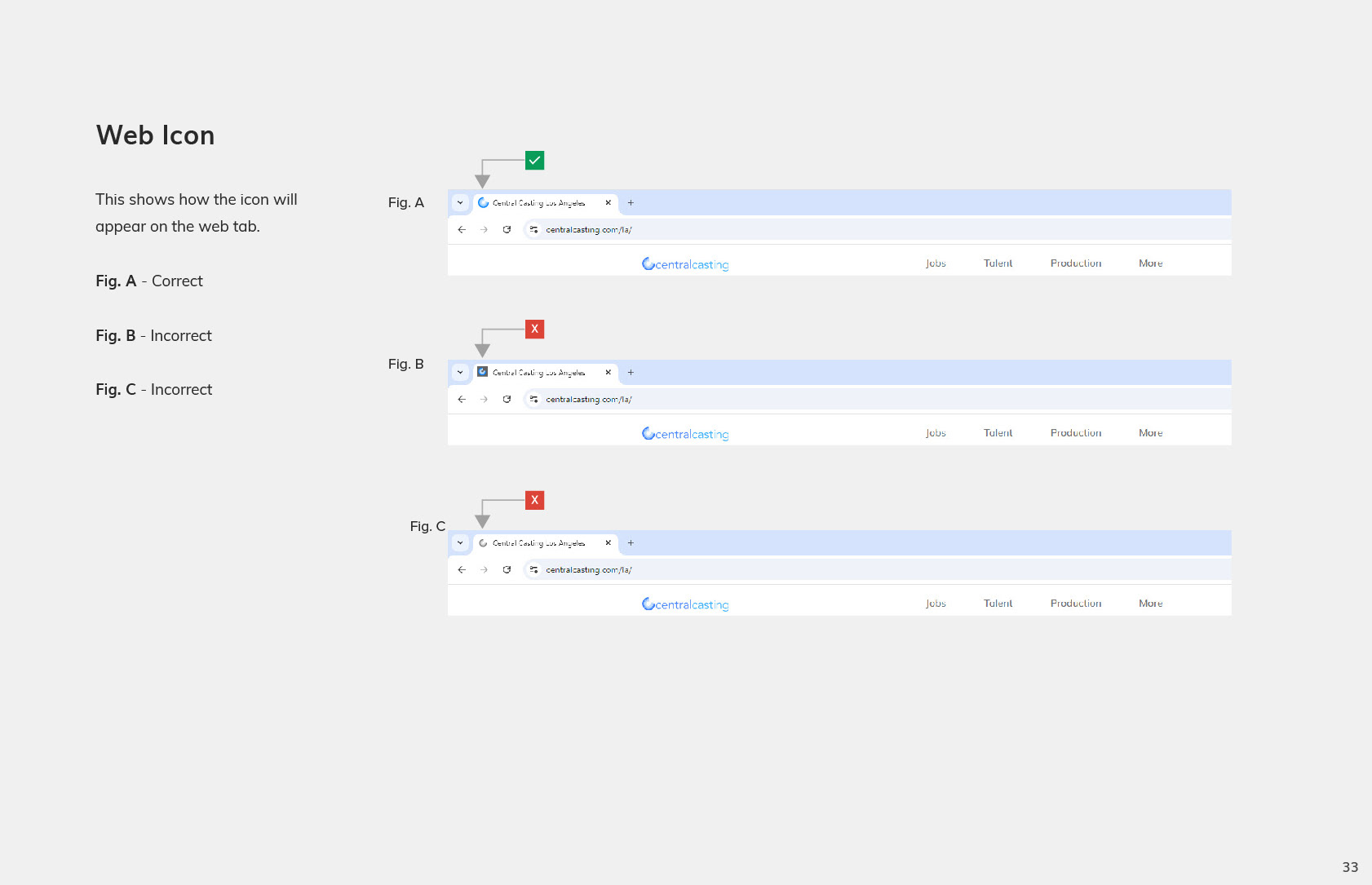Open the Talent menu in Fig. C page
1372x885 pixels.
(x=998, y=604)
